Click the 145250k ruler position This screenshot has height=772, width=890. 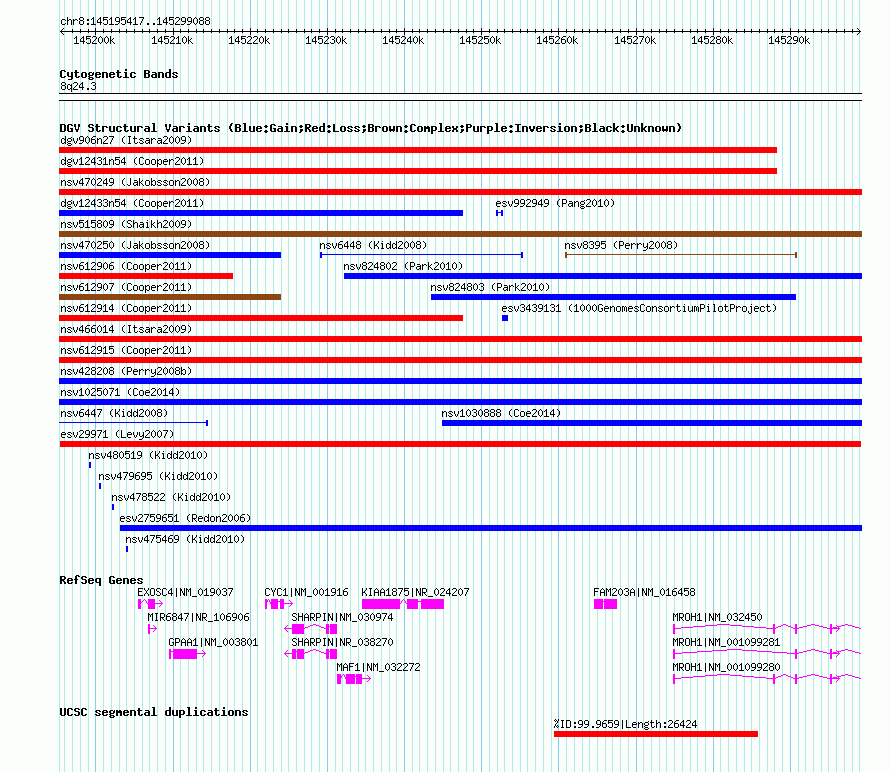coord(480,40)
